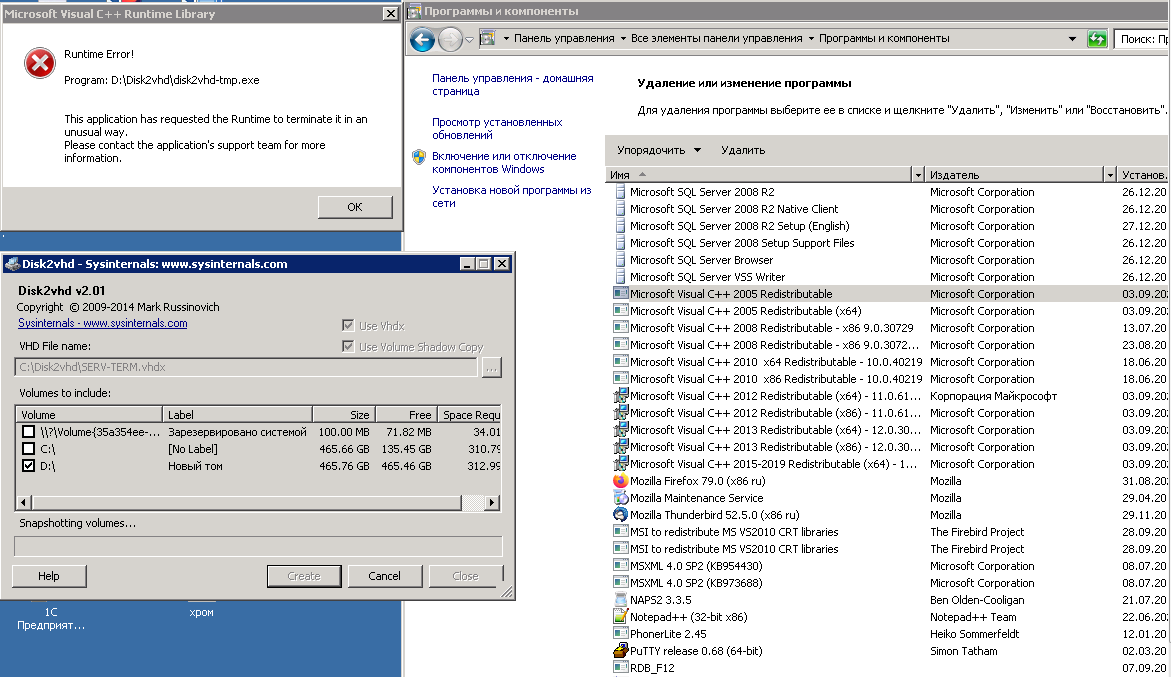
Task: Open the Упорядочить dropdown menu
Action: [659, 150]
